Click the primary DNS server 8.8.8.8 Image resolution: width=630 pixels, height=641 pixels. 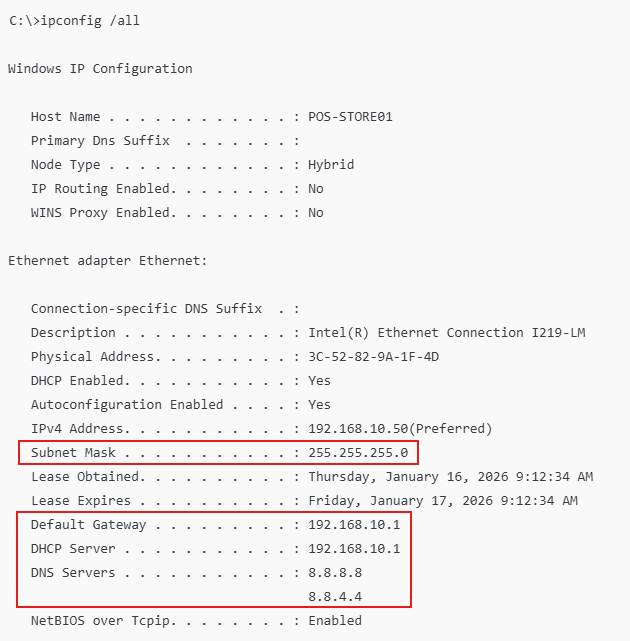[335, 573]
